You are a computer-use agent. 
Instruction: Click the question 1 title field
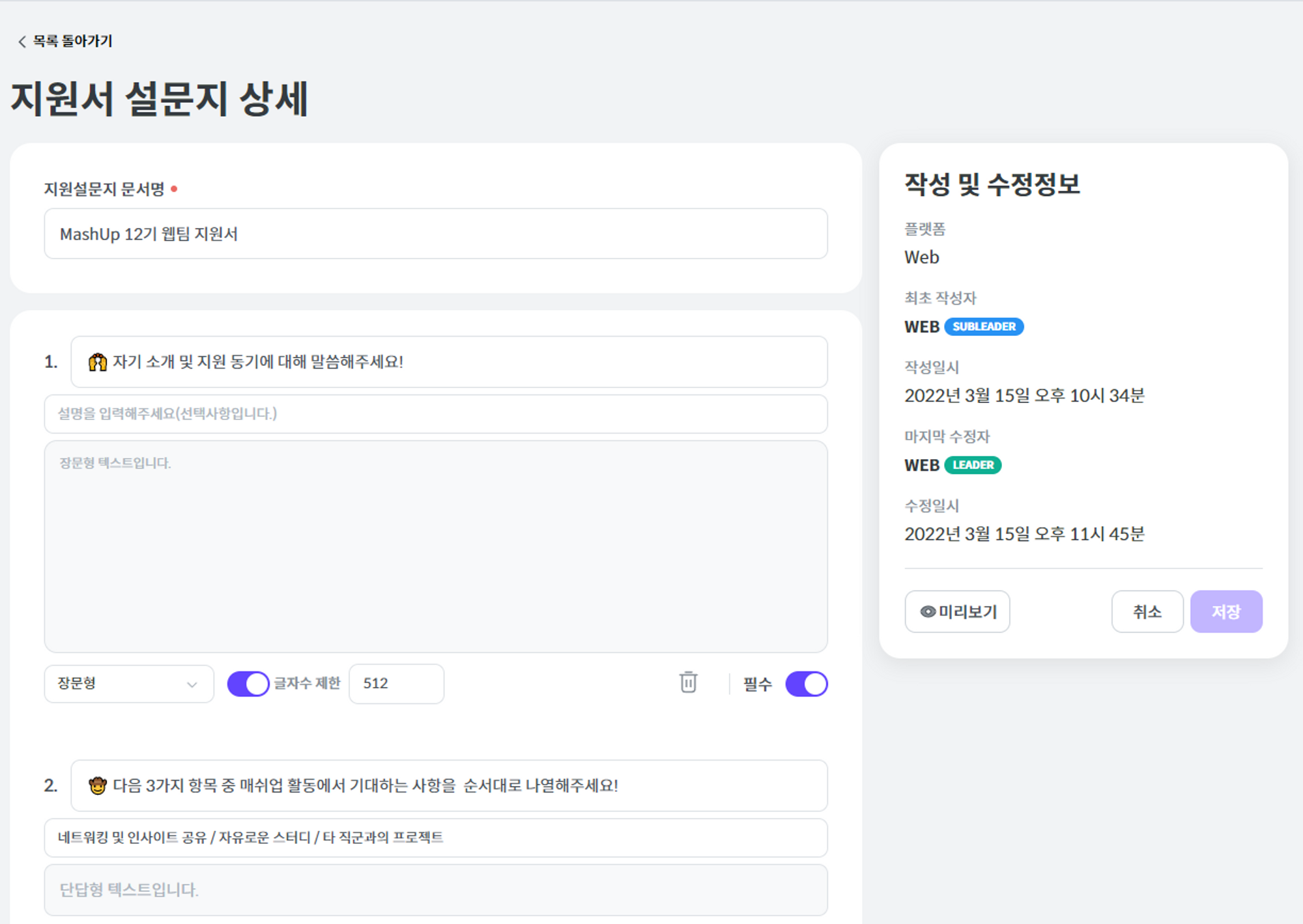click(448, 362)
